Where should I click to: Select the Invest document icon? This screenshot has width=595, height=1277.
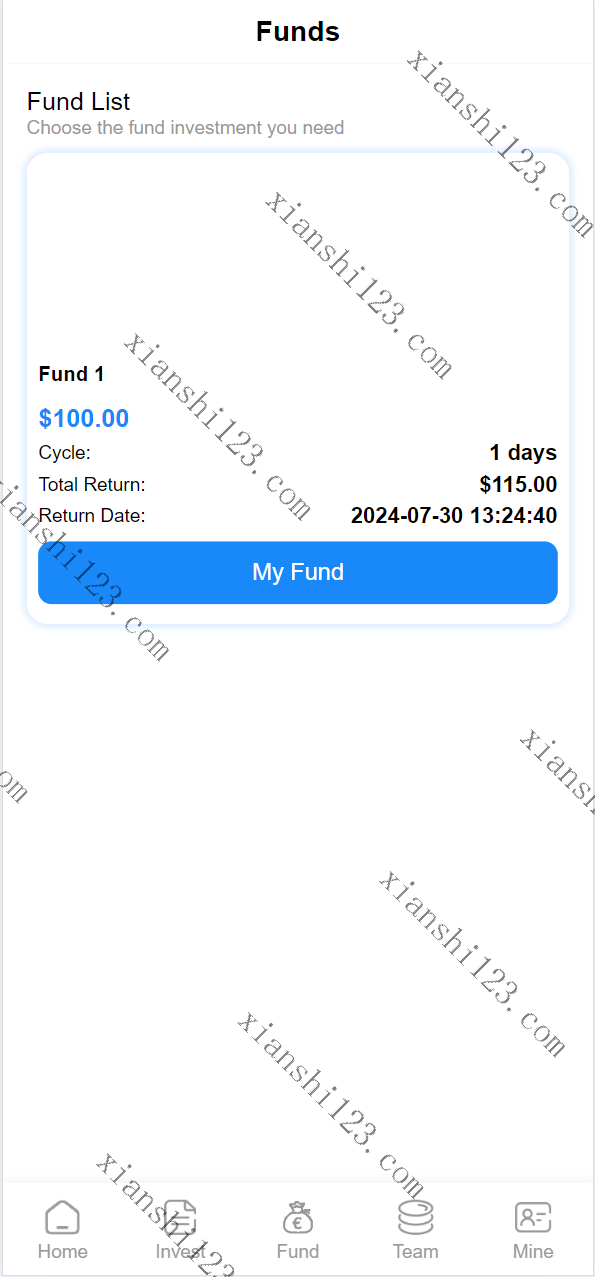180,1217
